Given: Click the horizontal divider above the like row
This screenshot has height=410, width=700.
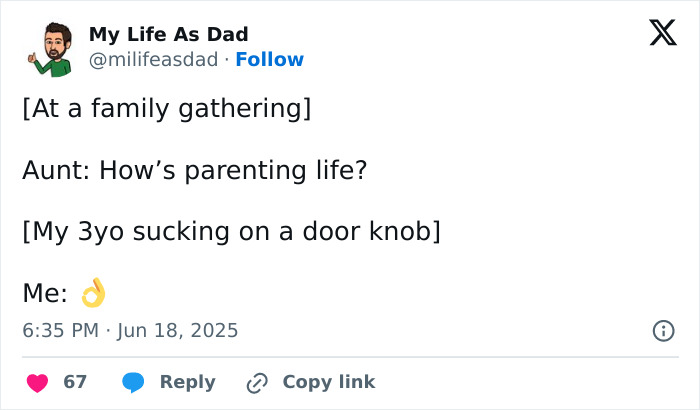Looking at the screenshot, I should pos(350,357).
